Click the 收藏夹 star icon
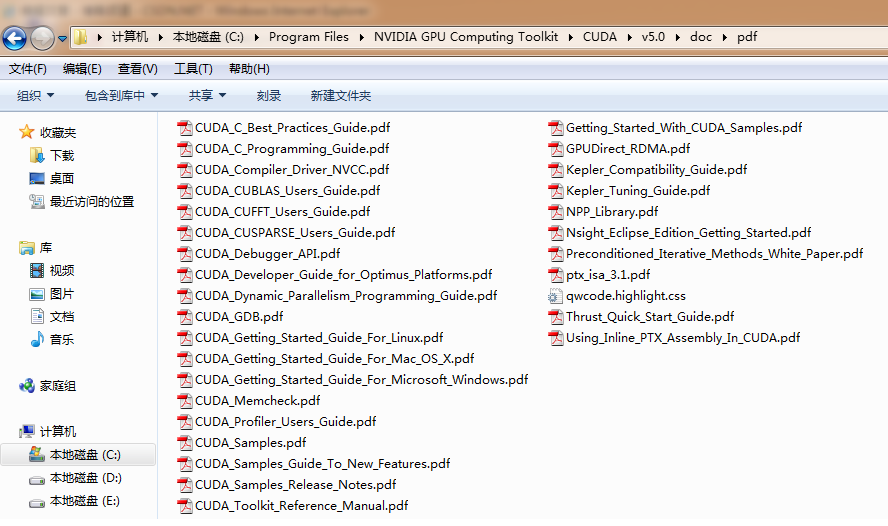The image size is (888, 526). tap(26, 132)
